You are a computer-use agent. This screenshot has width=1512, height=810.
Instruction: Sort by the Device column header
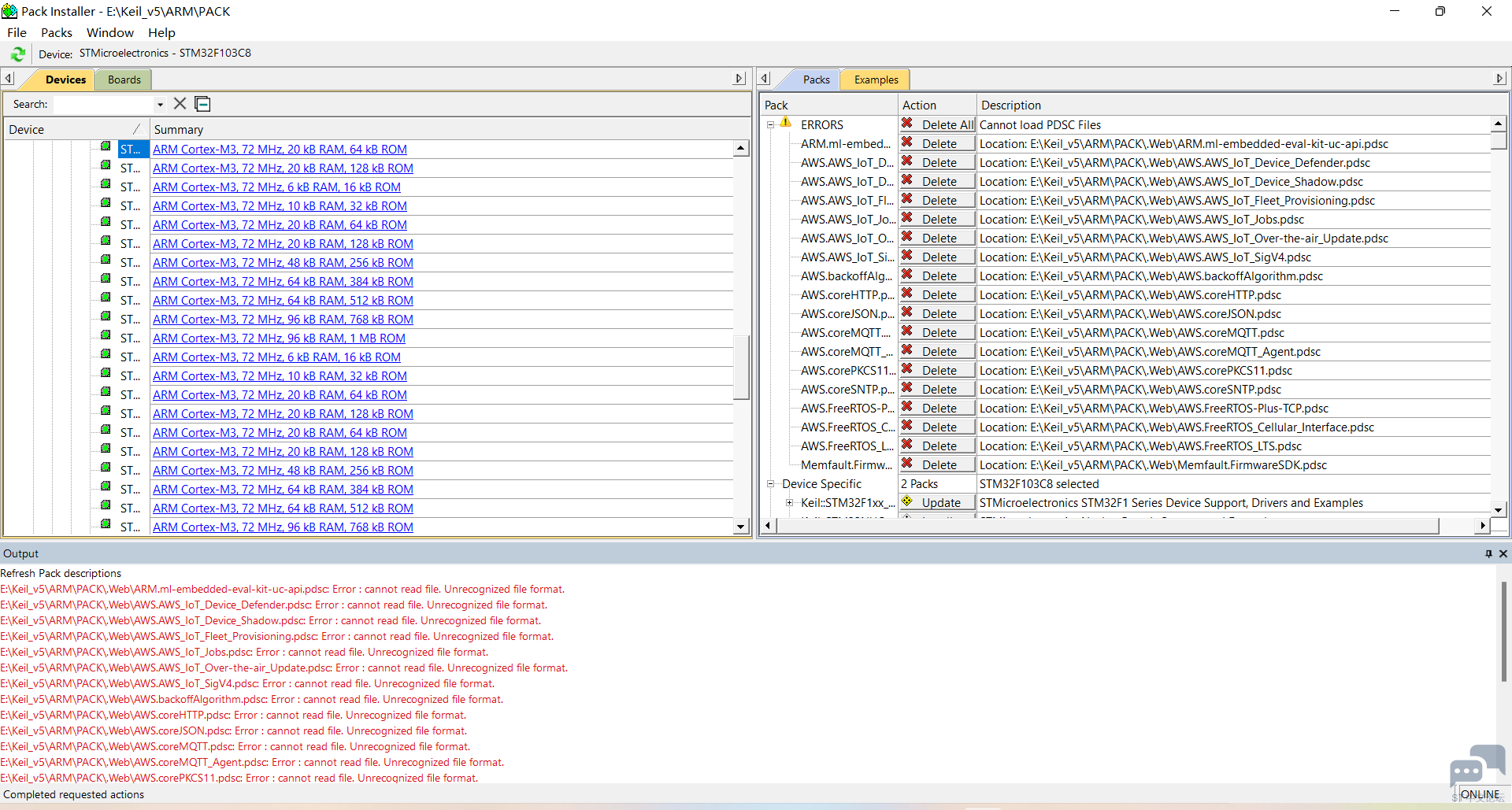pyautogui.click(x=76, y=129)
